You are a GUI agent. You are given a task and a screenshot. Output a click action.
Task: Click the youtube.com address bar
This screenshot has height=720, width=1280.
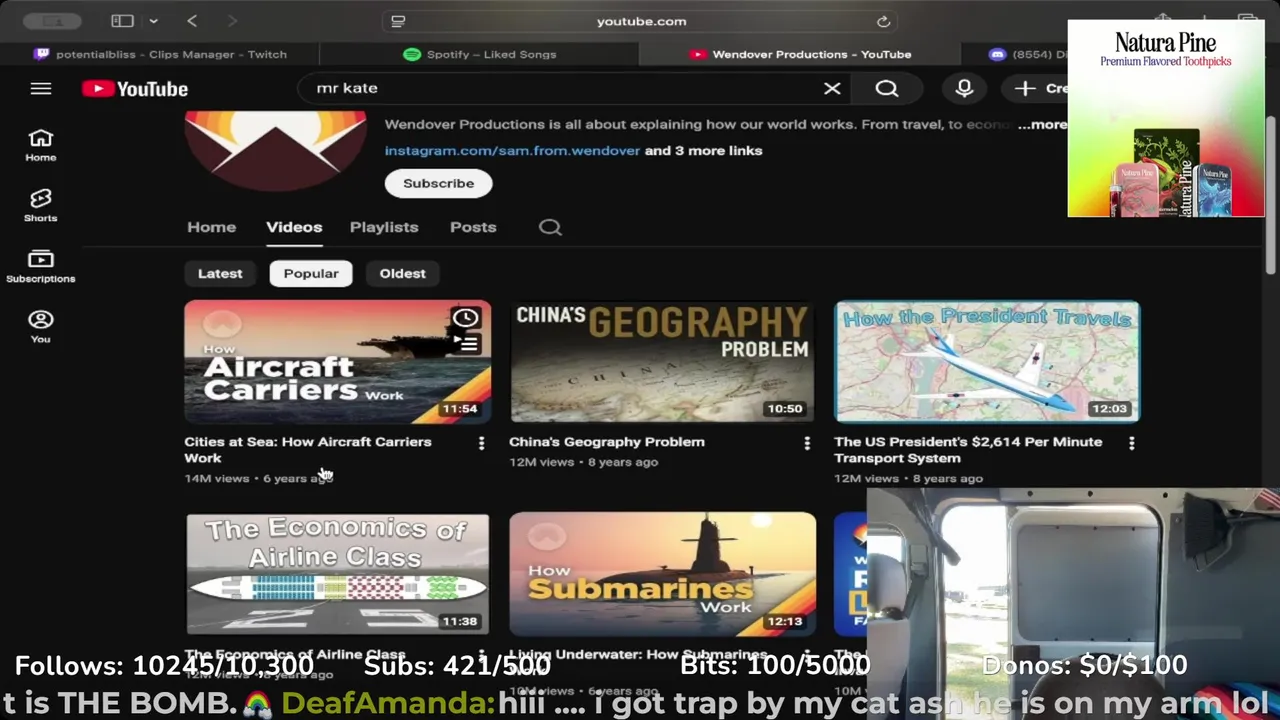641,21
